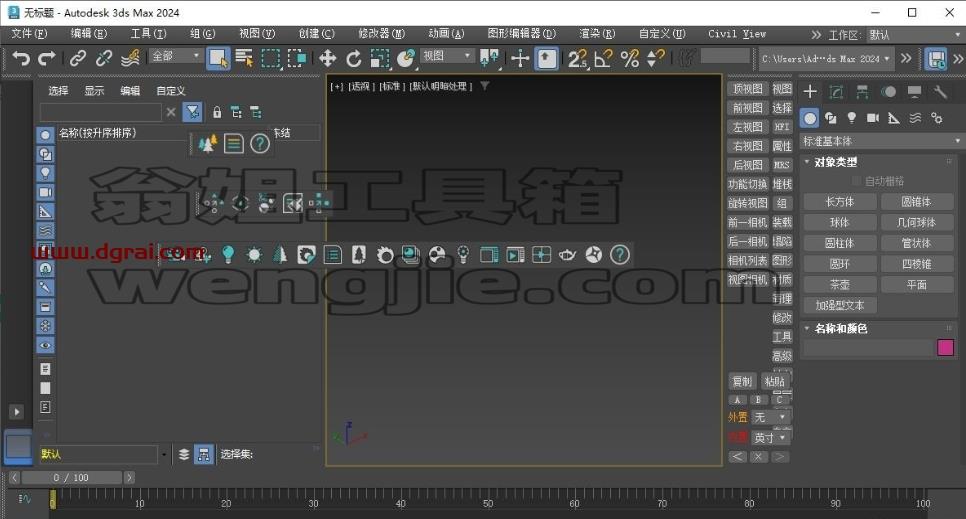Activate the Select and Scale tool
966x519 pixels.
(380, 59)
